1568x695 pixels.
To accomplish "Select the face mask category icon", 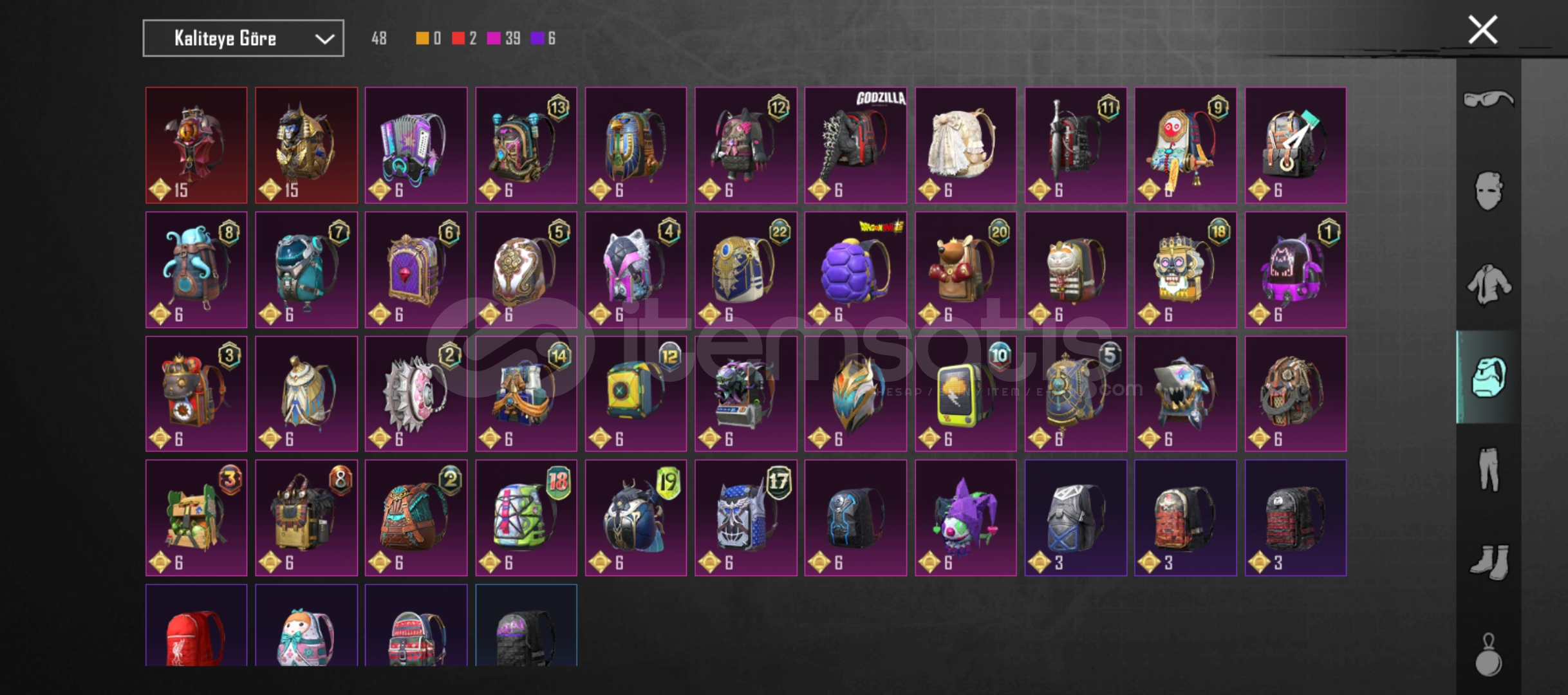I will (1488, 190).
